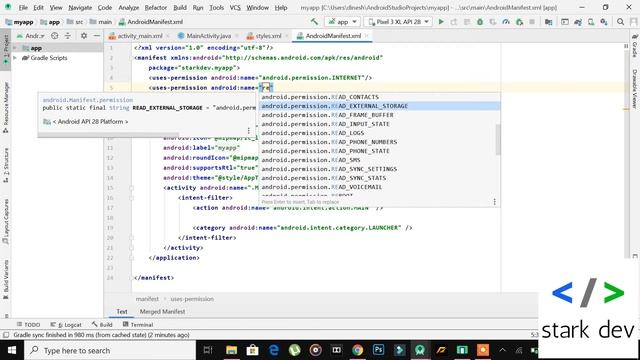Viewport: 640px width, 360px height.
Task: Click the Stop square icon in toolbar
Action: pyautogui.click(x=532, y=22)
